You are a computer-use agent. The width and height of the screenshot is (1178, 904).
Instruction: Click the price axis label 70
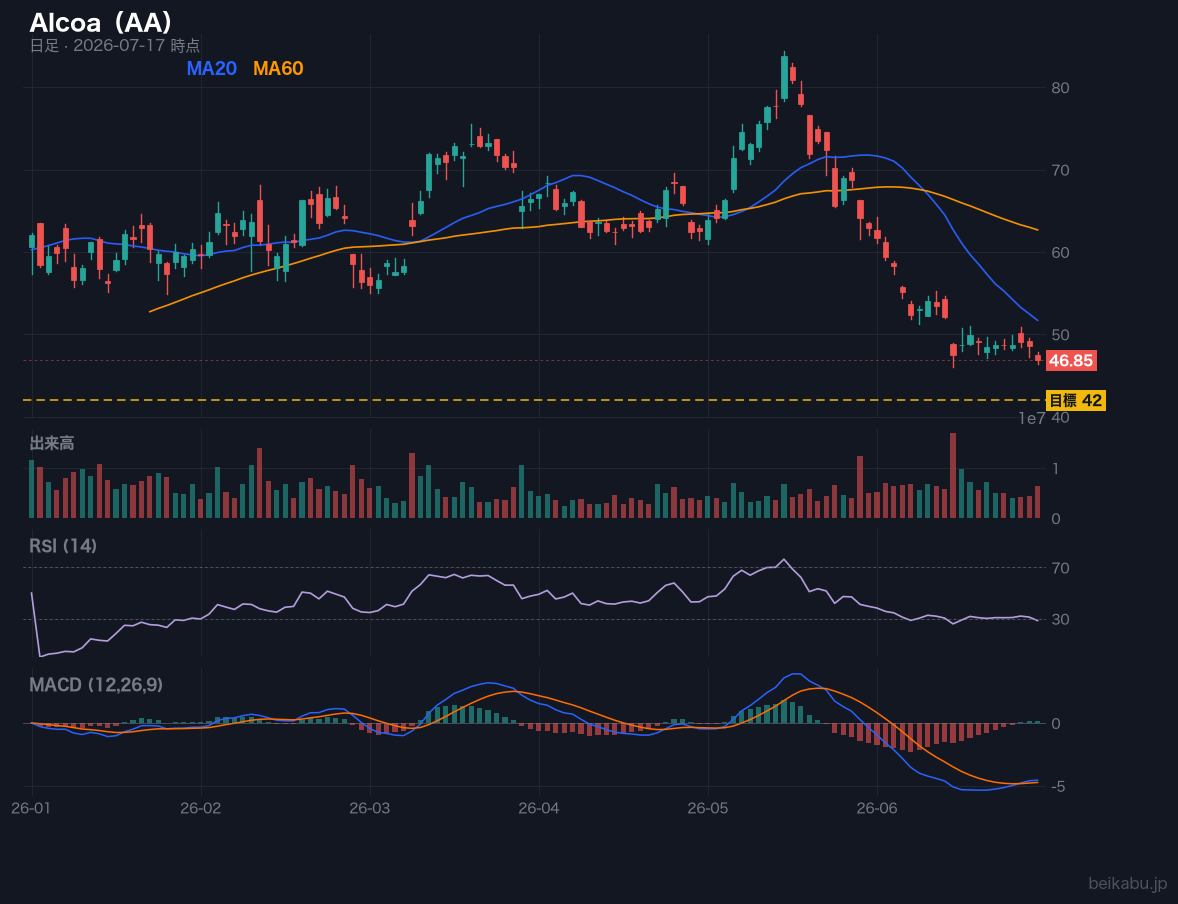point(1060,171)
